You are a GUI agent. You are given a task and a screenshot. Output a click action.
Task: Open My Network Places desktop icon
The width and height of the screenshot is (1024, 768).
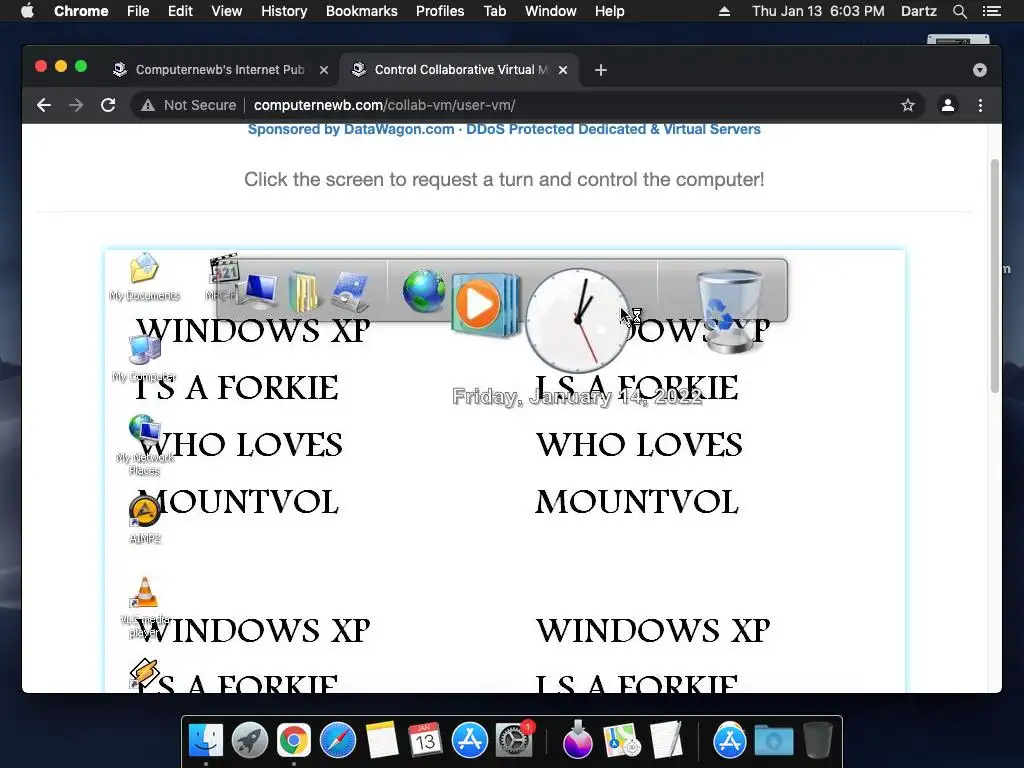[145, 432]
